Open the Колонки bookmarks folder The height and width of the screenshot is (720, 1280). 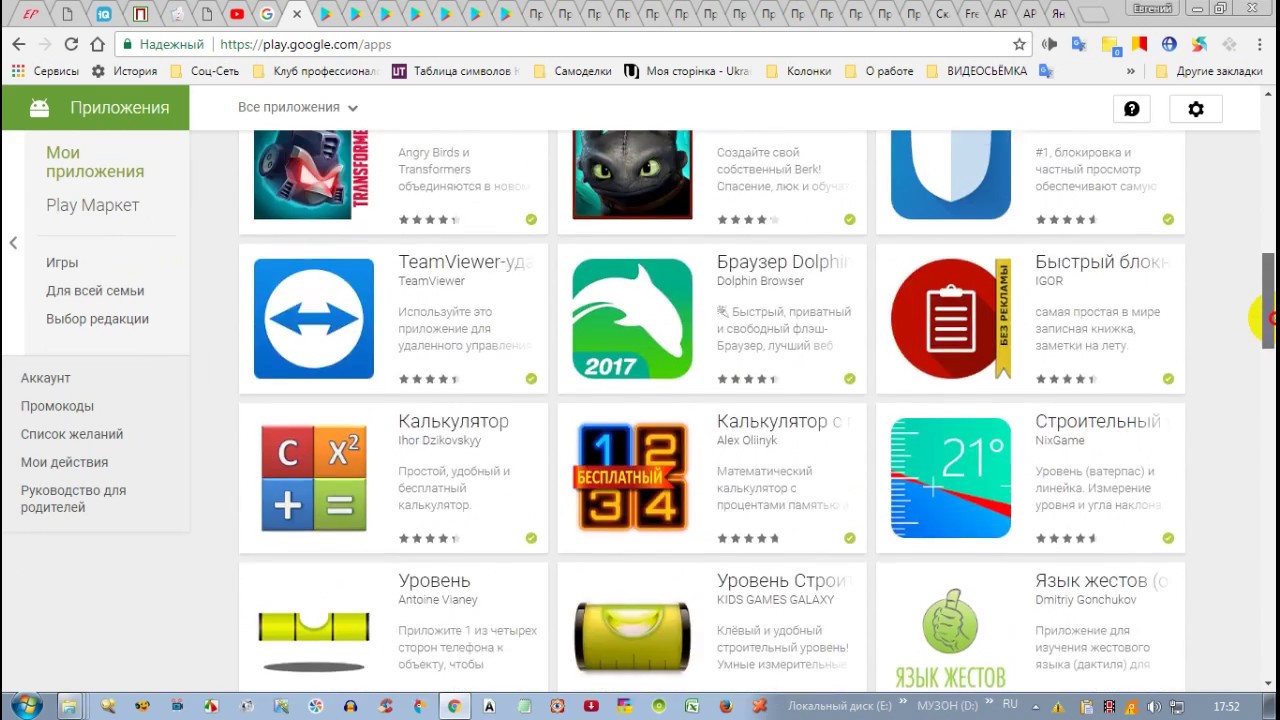point(798,71)
